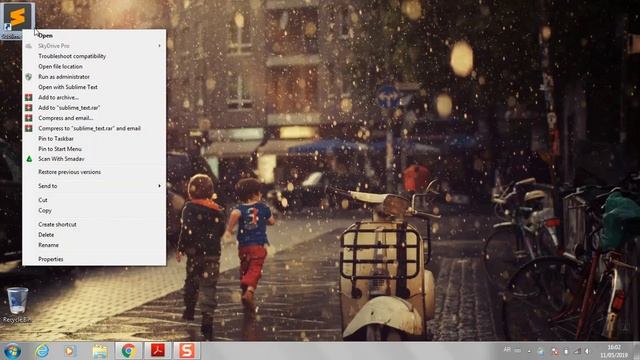Open the network signal tray icon
This screenshot has width=640, height=360.
tap(578, 351)
